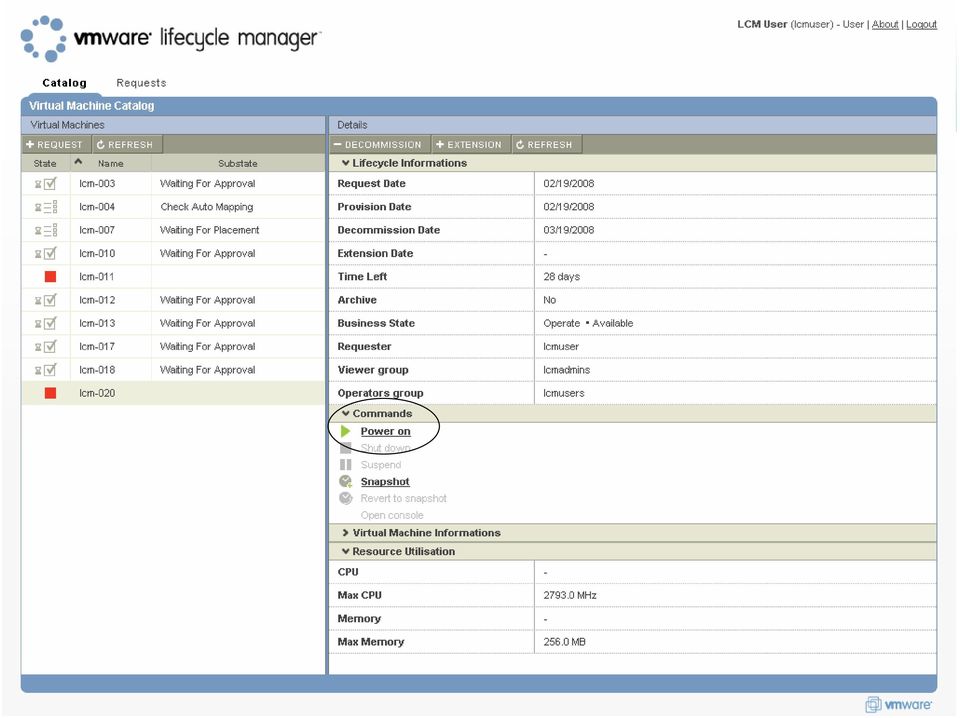Click the Check Auto Mapping substate text
This screenshot has height=718, width=960.
point(207,207)
